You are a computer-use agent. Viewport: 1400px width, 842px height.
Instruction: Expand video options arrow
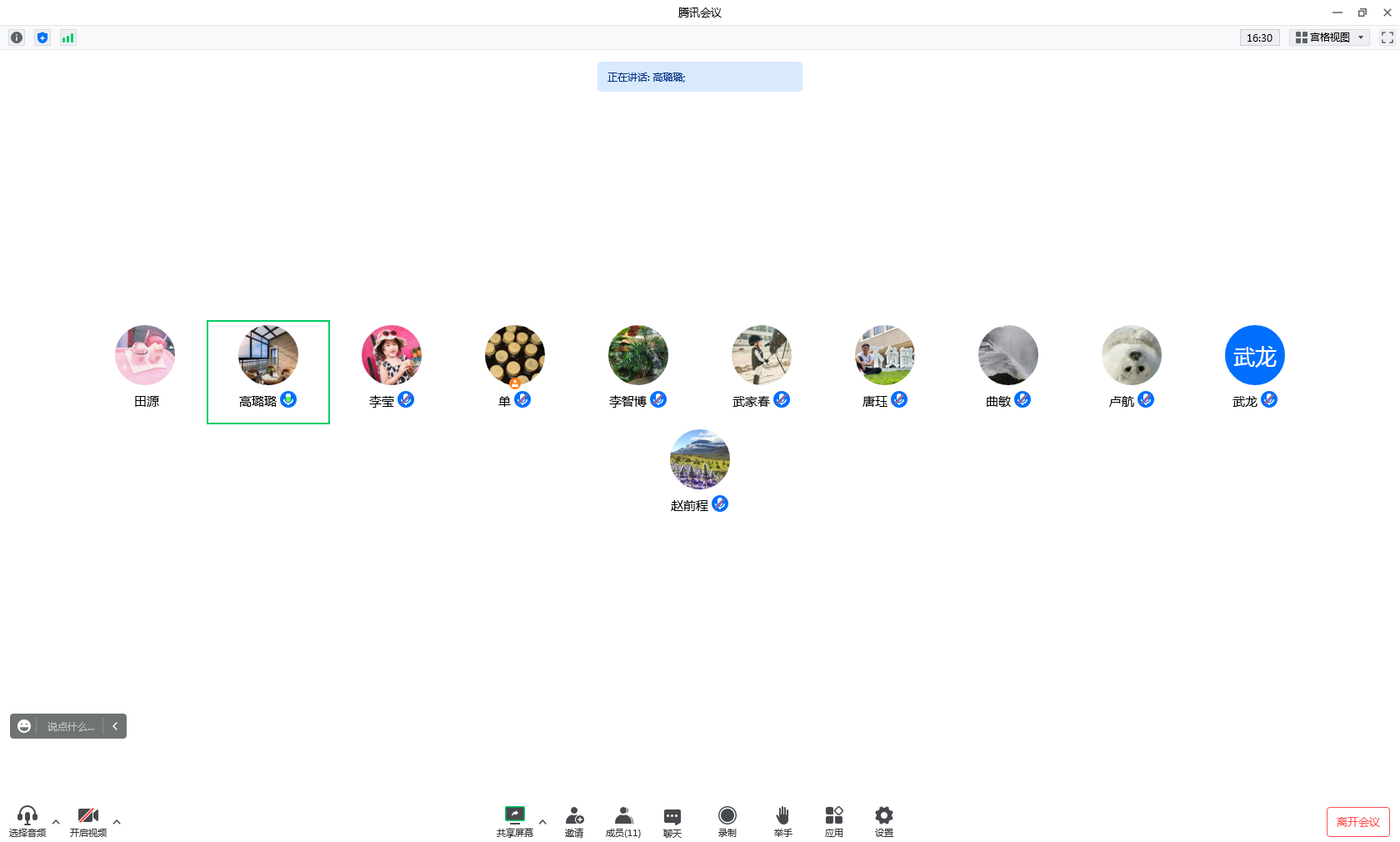click(x=117, y=822)
